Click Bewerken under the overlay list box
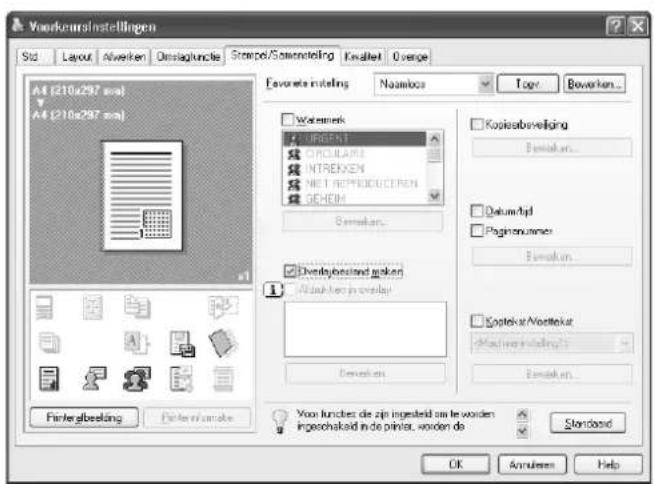This screenshot has width=654, height=484. point(365,373)
